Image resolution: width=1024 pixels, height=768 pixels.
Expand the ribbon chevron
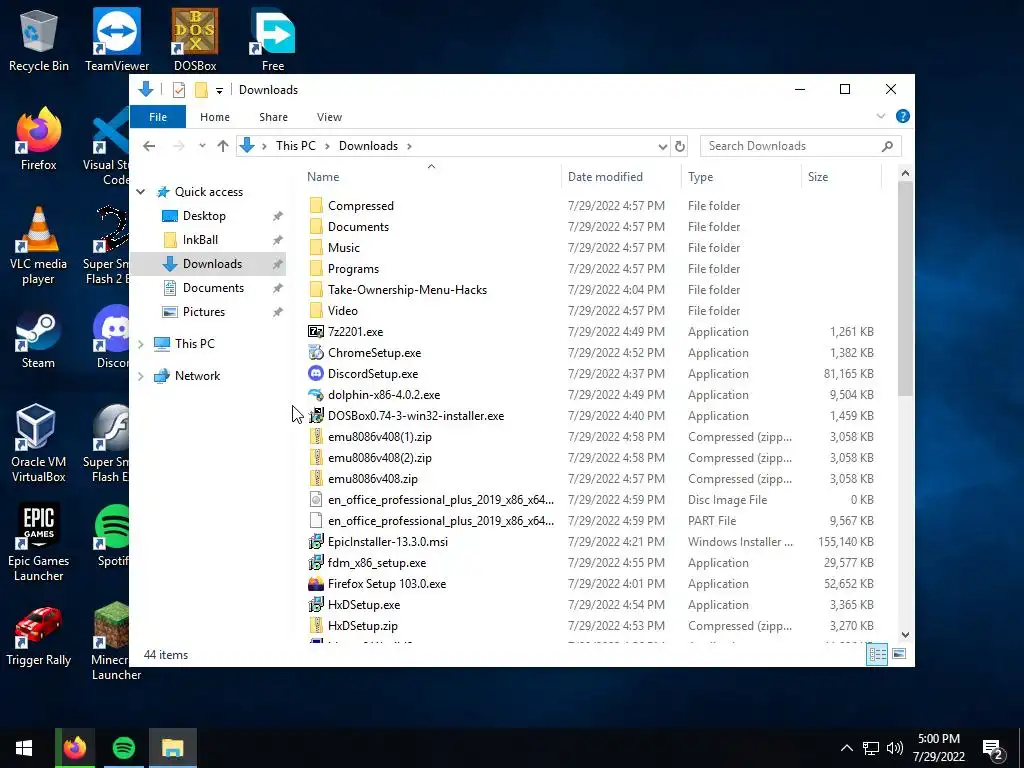(x=880, y=116)
